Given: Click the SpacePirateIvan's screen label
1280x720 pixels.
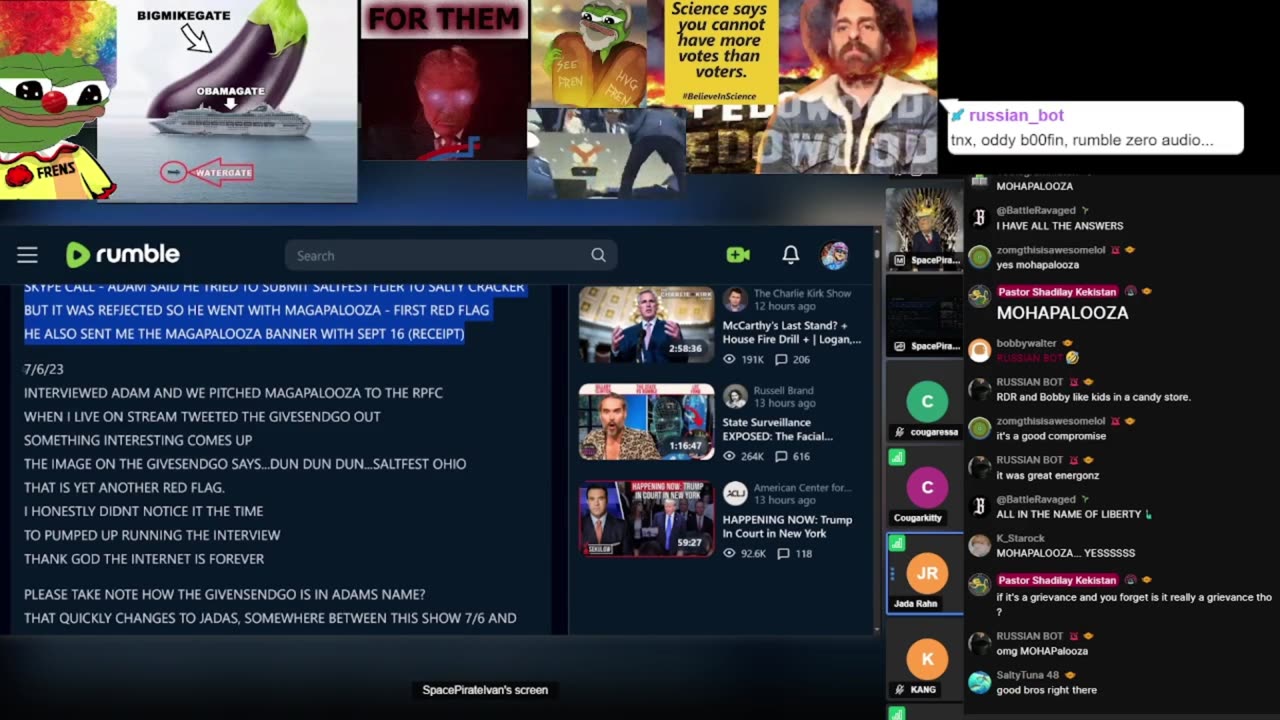Looking at the screenshot, I should (485, 690).
